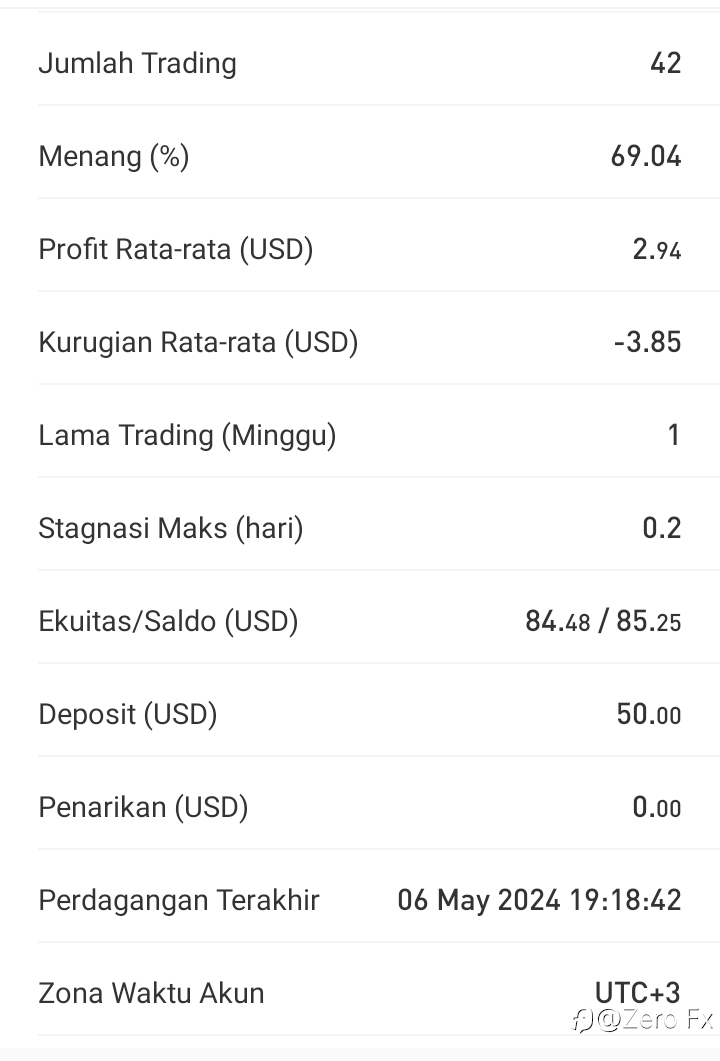Tap the Profit Rata-rata (USD) label
The width and height of the screenshot is (720, 1061).
click(x=176, y=250)
